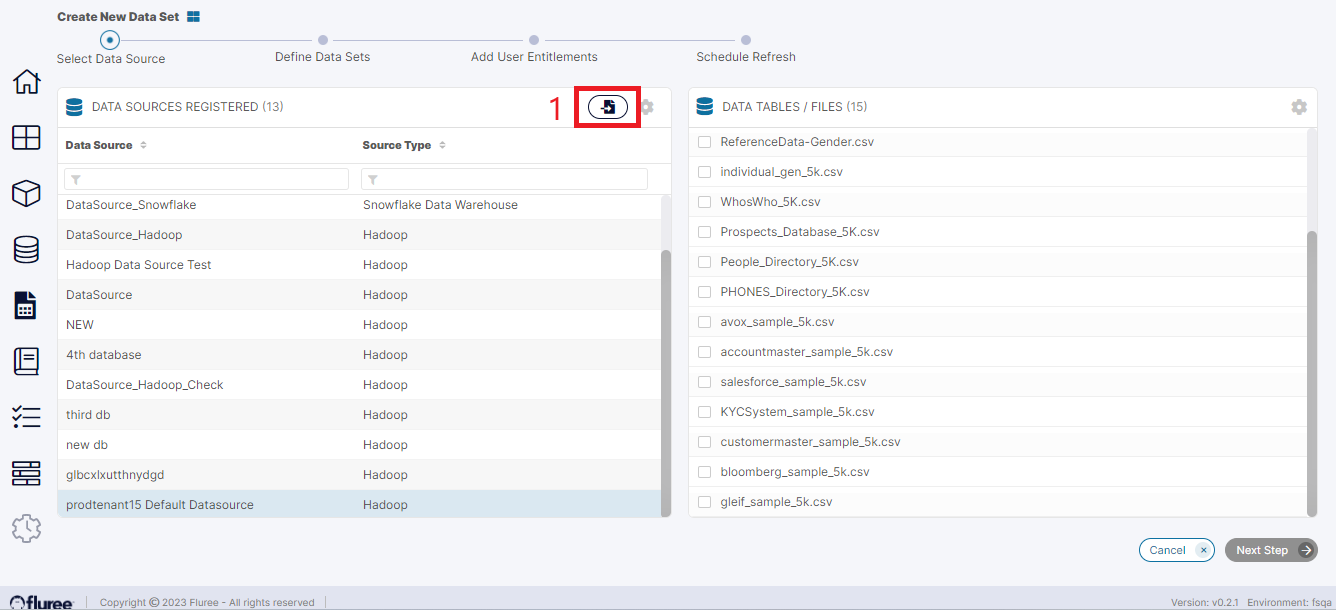
Task: Open the home icon in sidebar
Action: [26, 82]
